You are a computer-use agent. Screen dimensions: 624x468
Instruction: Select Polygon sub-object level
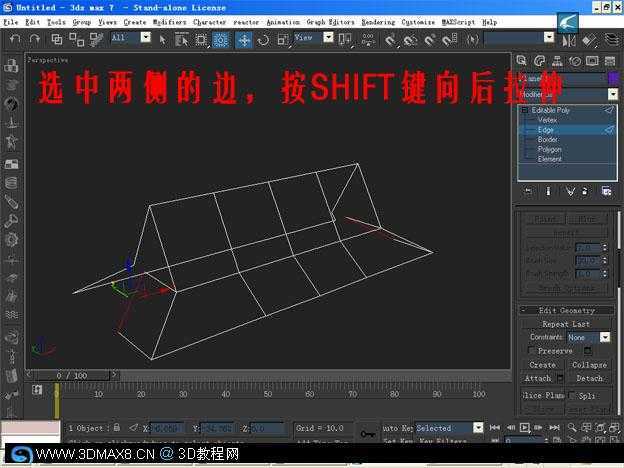(x=550, y=149)
